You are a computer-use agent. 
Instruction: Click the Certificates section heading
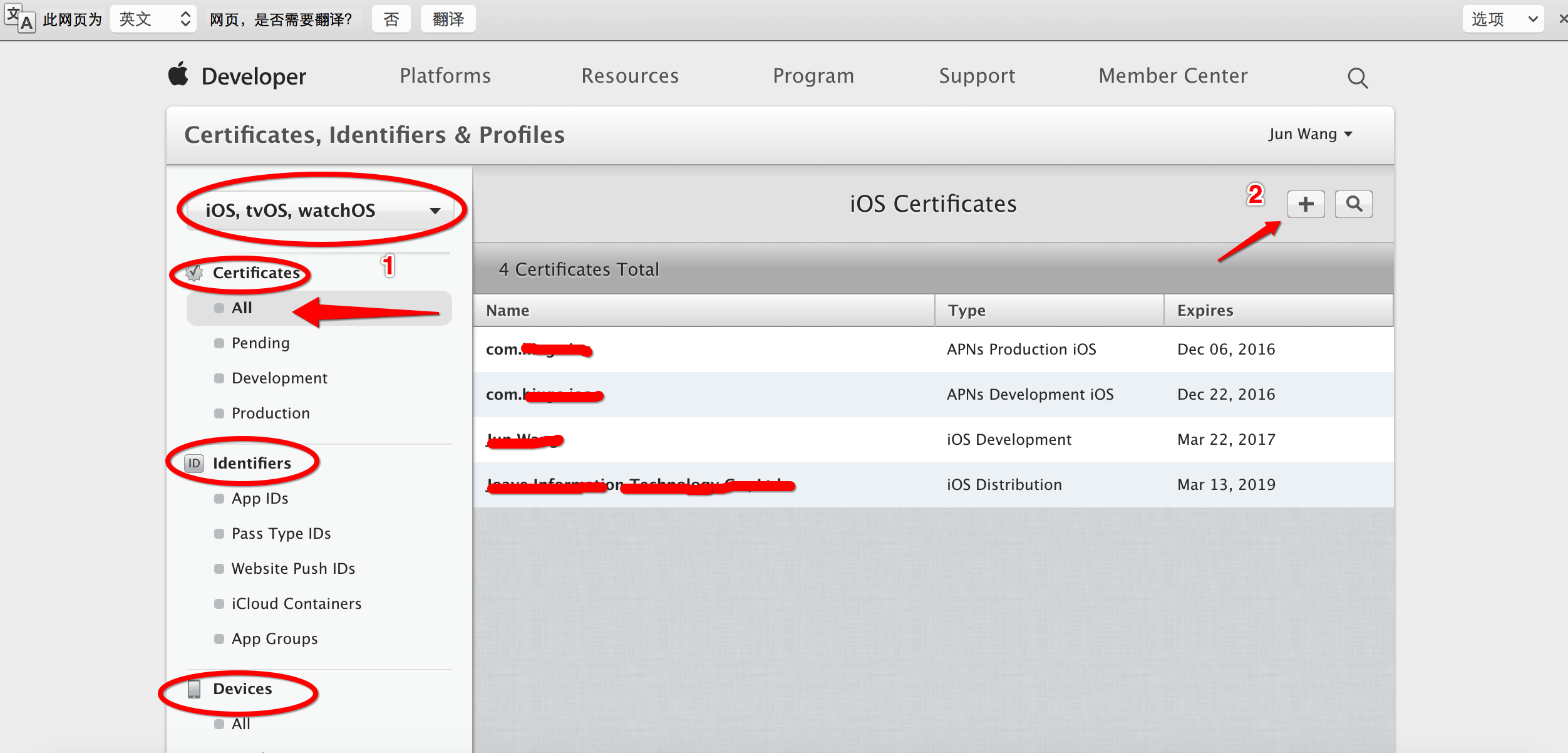tap(256, 273)
